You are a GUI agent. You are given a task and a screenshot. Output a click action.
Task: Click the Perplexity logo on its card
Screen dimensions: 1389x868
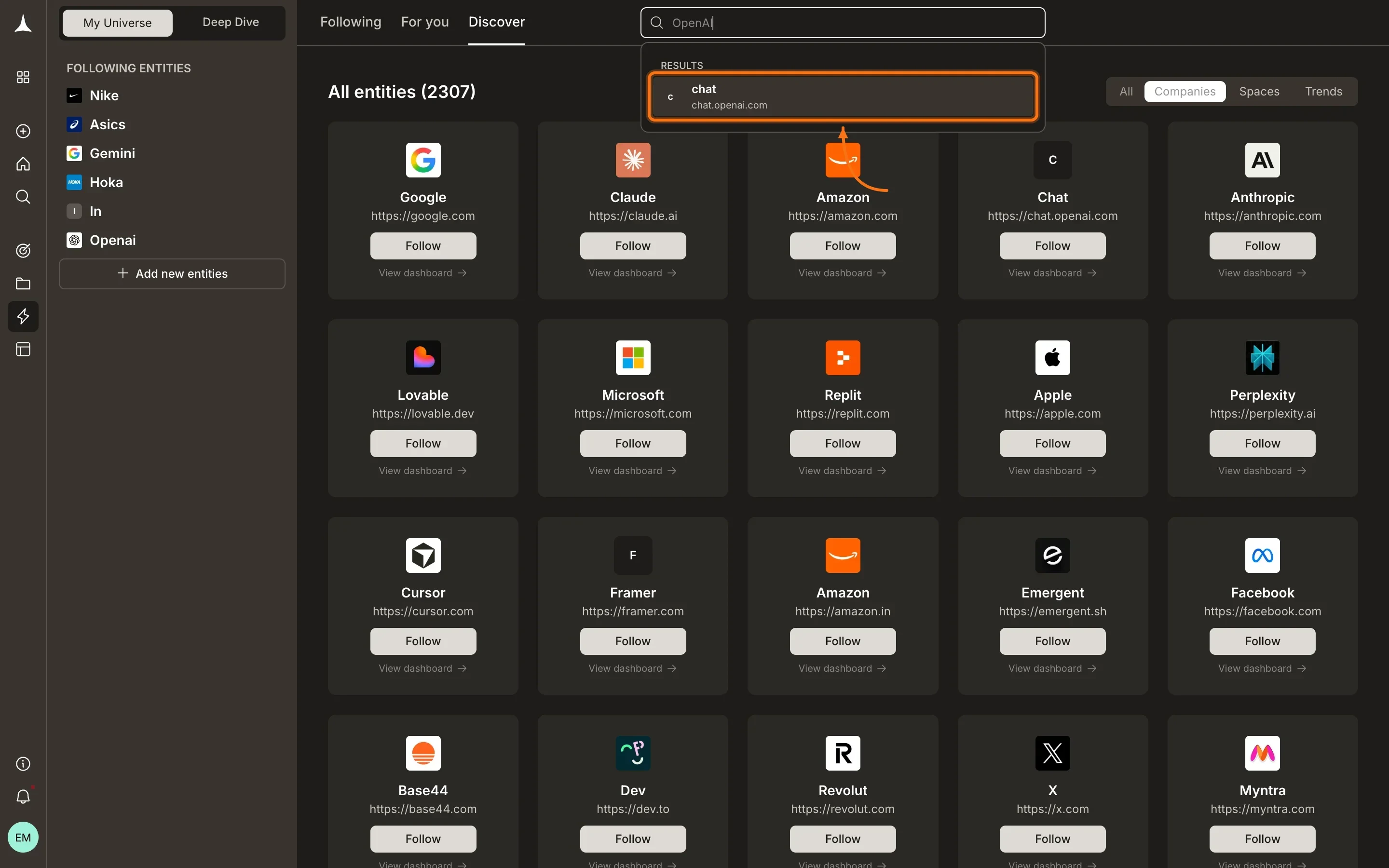click(x=1262, y=358)
